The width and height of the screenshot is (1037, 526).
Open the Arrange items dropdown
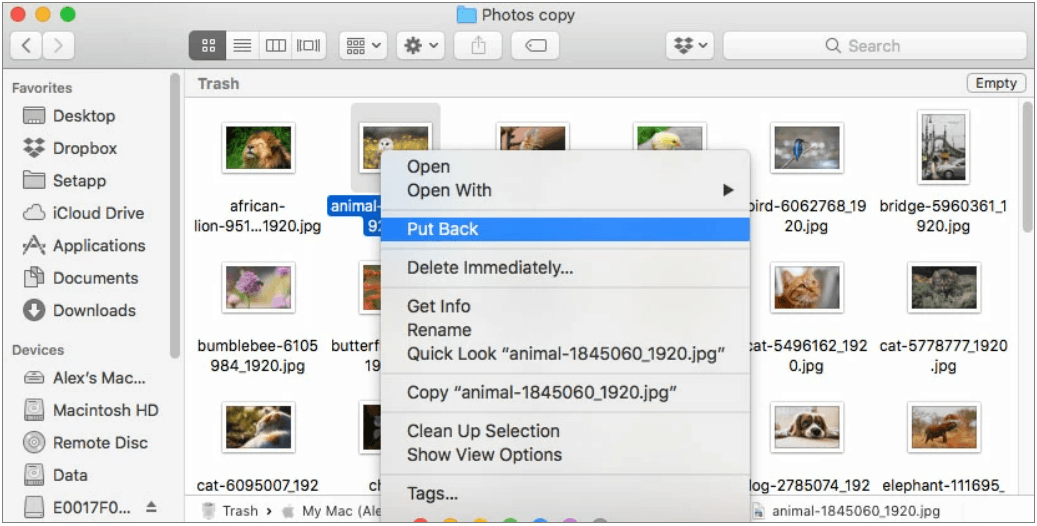363,46
